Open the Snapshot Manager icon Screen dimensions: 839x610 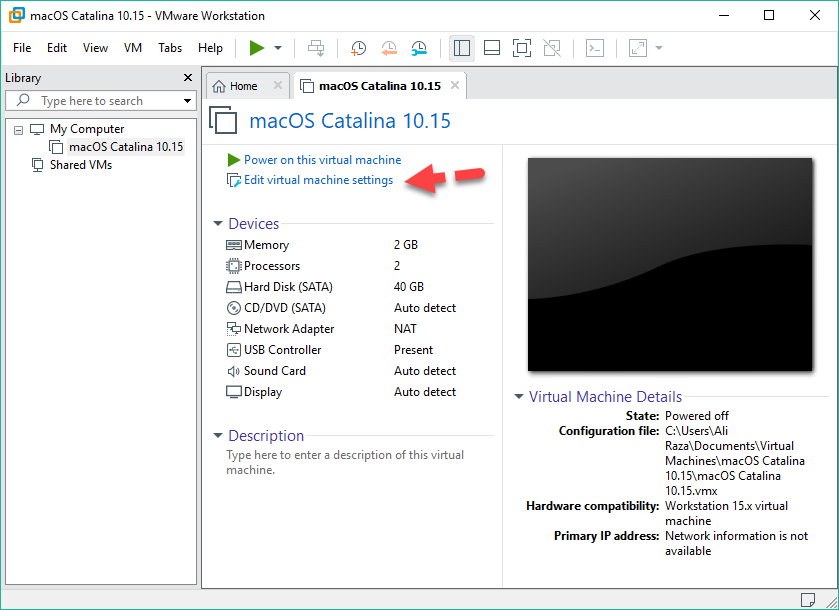(x=419, y=48)
